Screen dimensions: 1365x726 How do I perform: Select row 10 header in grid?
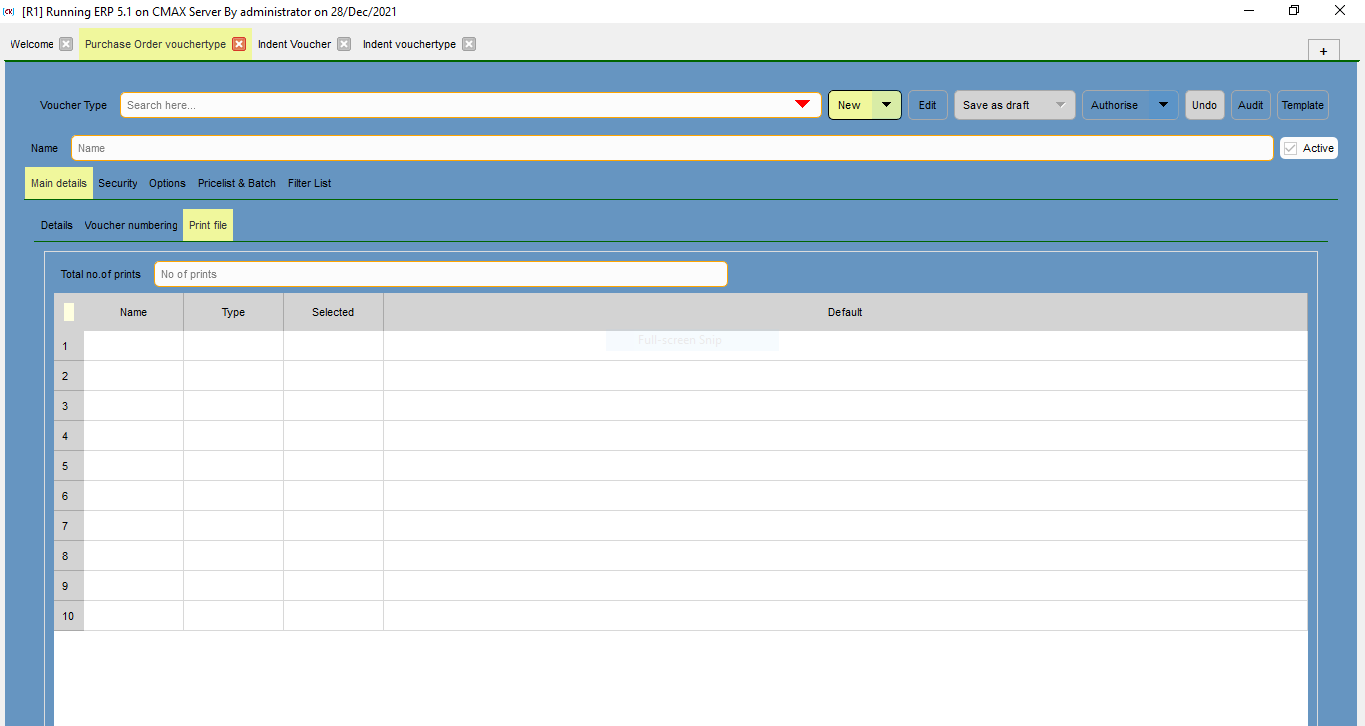[69, 616]
